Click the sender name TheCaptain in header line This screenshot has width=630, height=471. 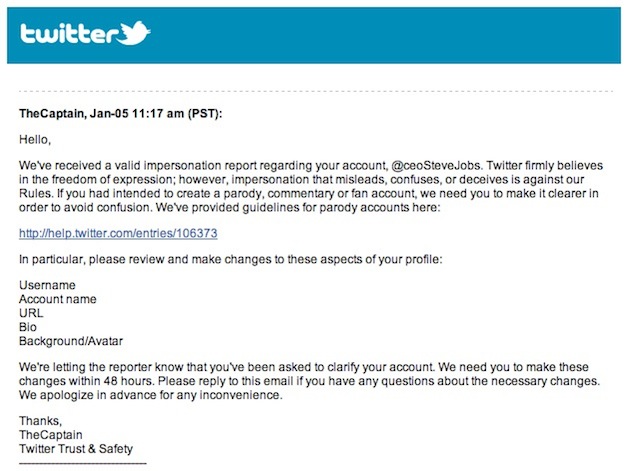[x=58, y=114]
